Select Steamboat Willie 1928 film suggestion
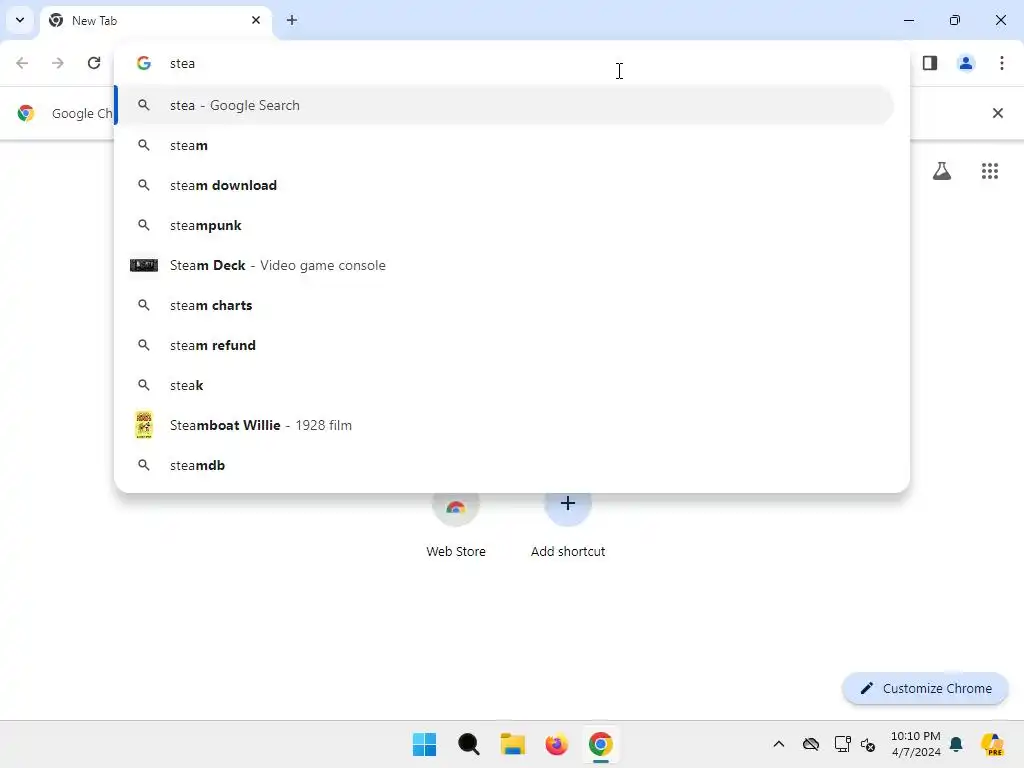 (504, 425)
